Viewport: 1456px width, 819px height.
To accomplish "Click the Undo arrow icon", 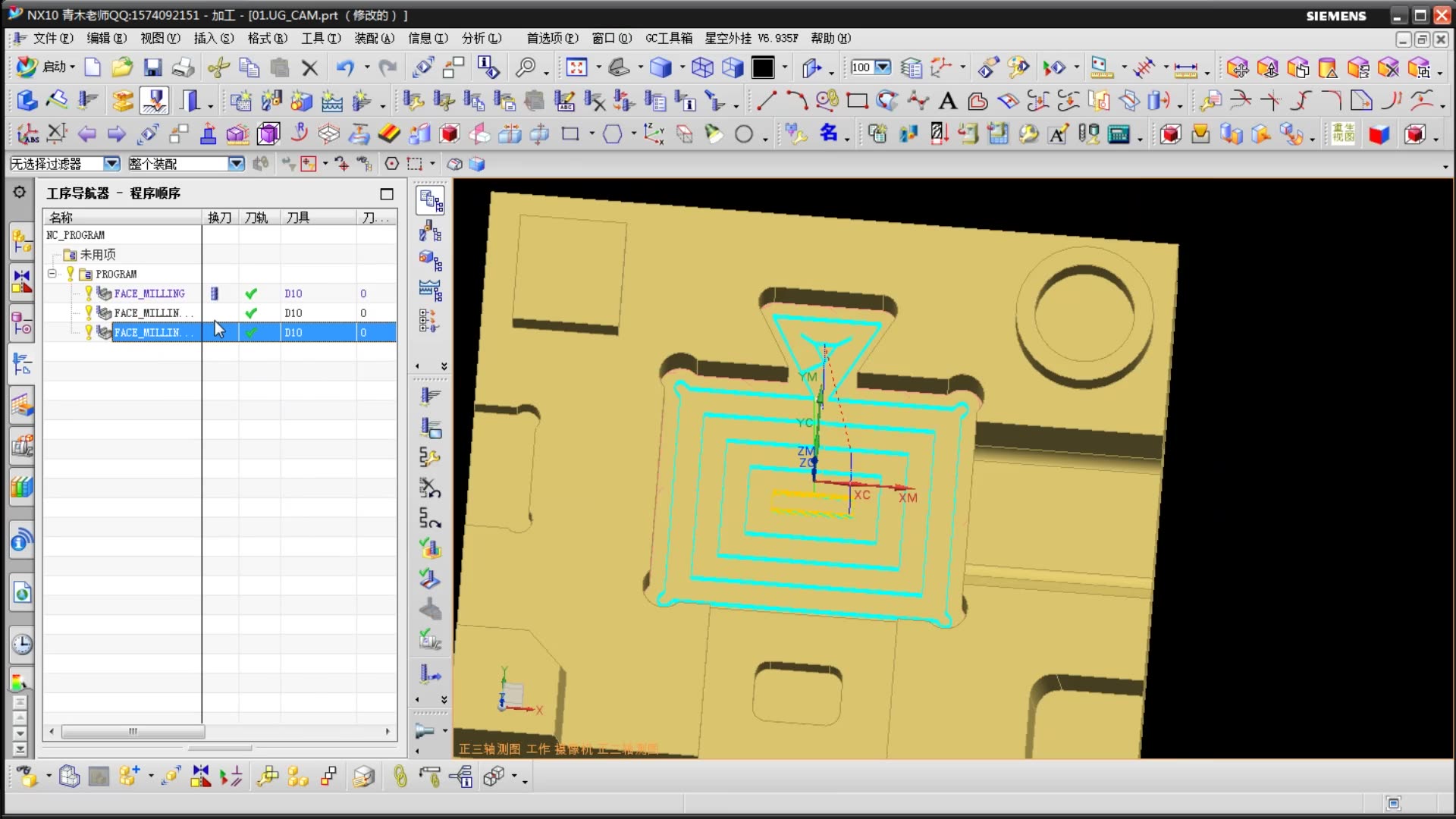I will pos(345,68).
